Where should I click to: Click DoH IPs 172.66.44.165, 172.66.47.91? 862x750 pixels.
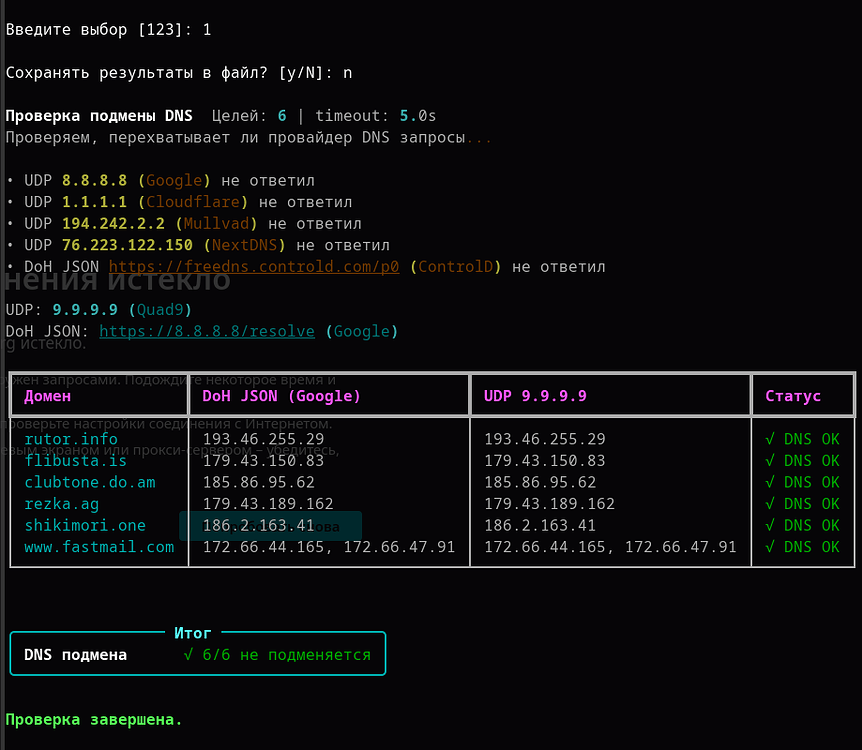(x=329, y=547)
